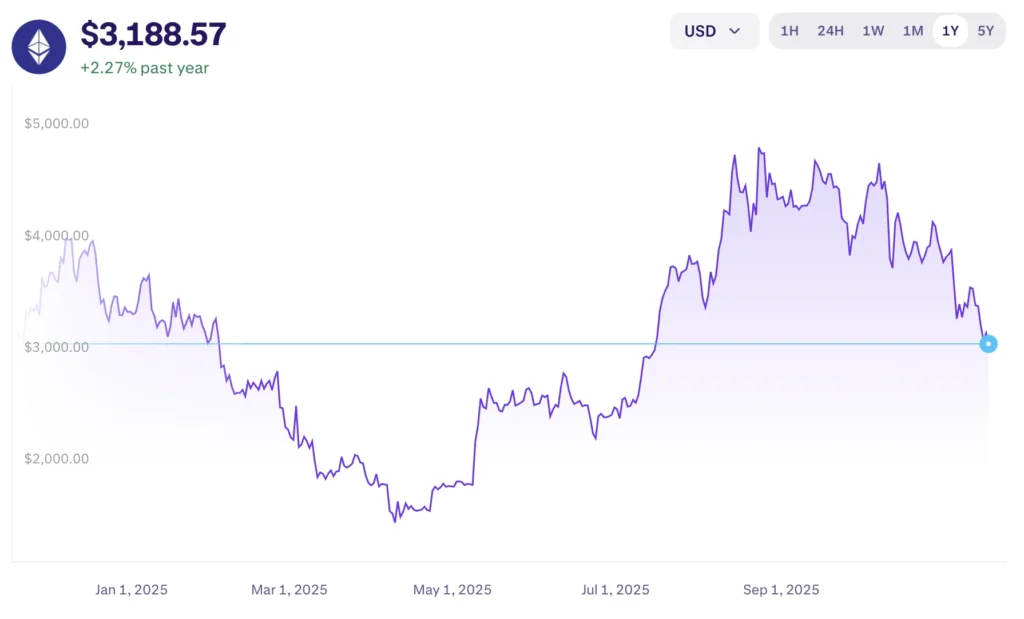
Task: Expand the currency selection menu
Action: (714, 31)
